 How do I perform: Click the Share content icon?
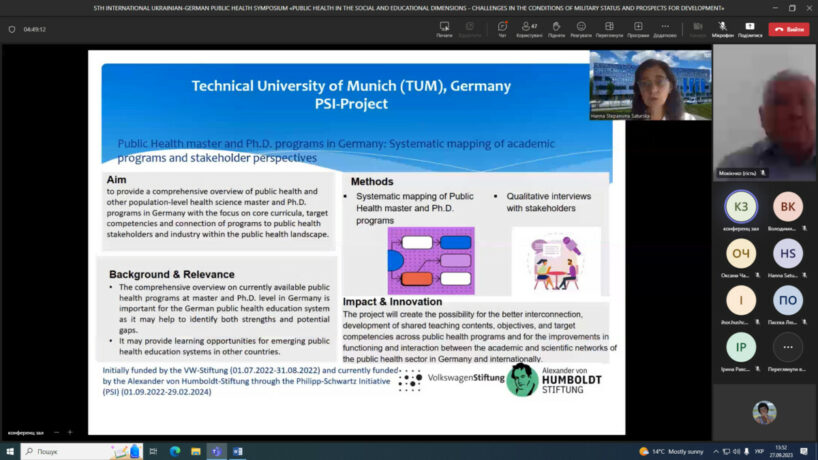(750, 28)
